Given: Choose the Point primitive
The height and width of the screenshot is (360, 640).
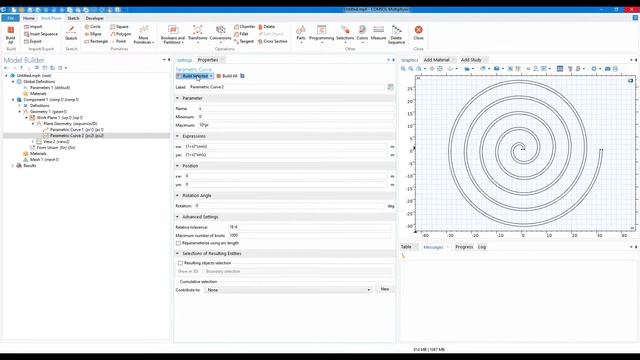Looking at the screenshot, I should tap(118, 41).
